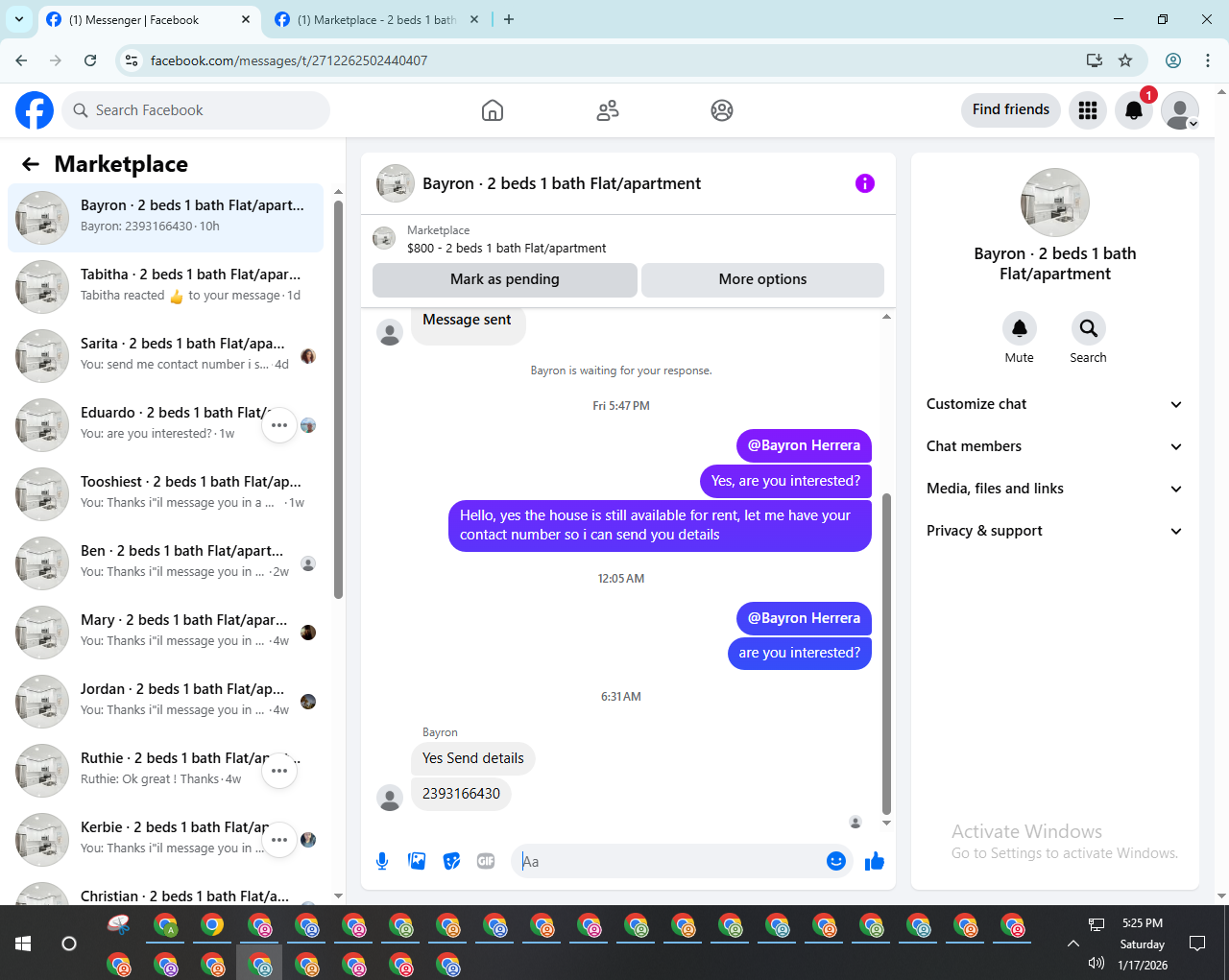Show hidden system tray icons
The height and width of the screenshot is (980, 1229).
pos(1072,943)
